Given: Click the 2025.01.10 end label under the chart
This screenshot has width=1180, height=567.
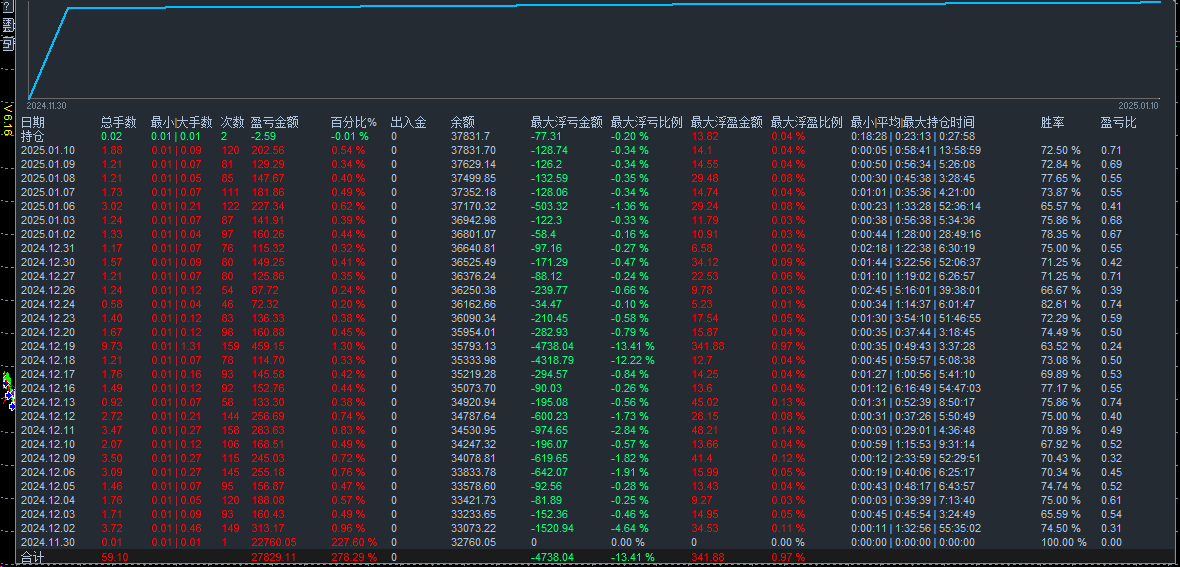Looking at the screenshot, I should pyautogui.click(x=1138, y=105).
